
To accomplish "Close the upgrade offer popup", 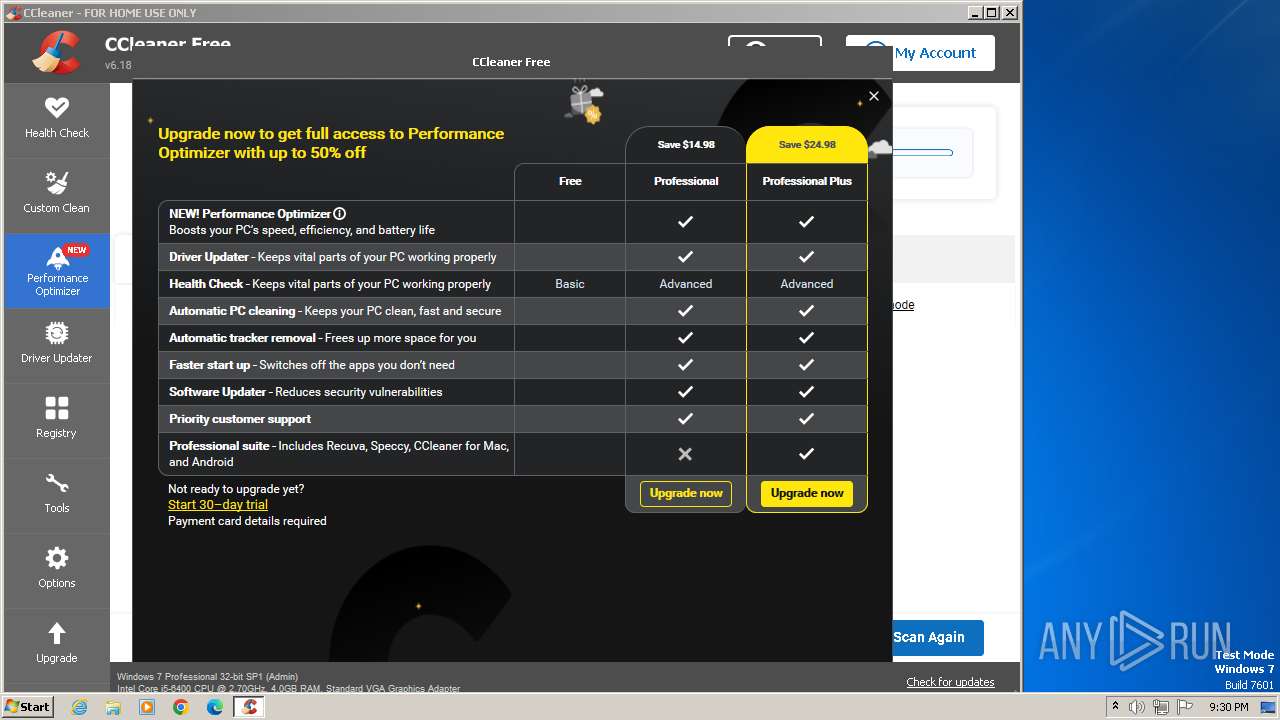I will tap(873, 96).
